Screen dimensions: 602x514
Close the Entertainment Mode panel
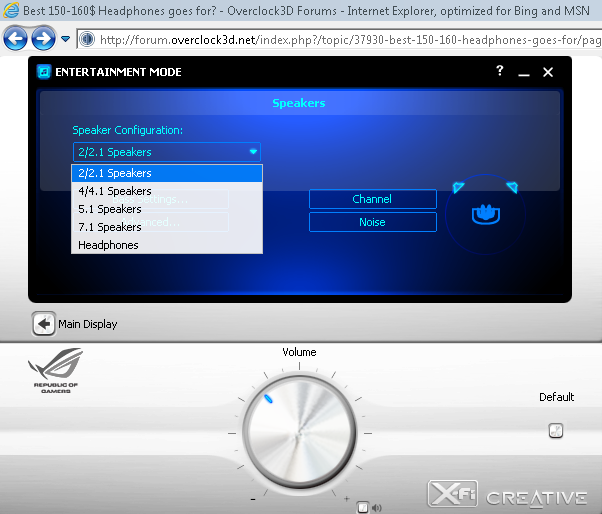548,72
